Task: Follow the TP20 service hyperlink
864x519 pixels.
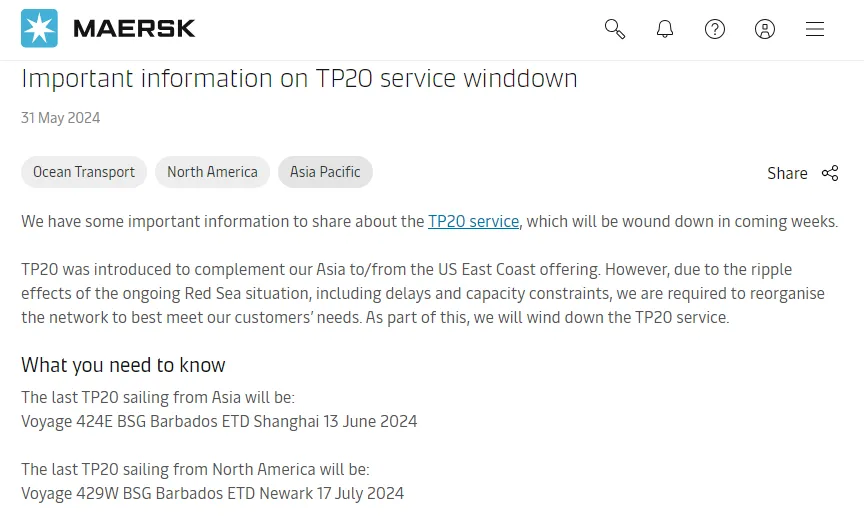Action: pos(473,221)
